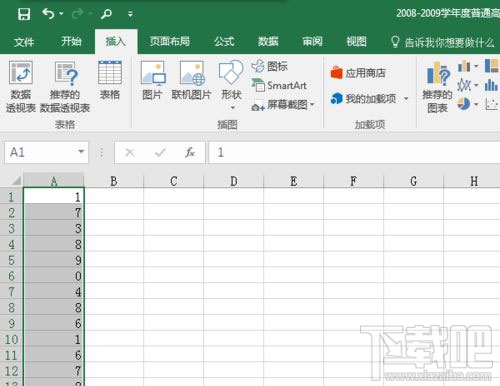Click the 图标 icons button

(270, 66)
